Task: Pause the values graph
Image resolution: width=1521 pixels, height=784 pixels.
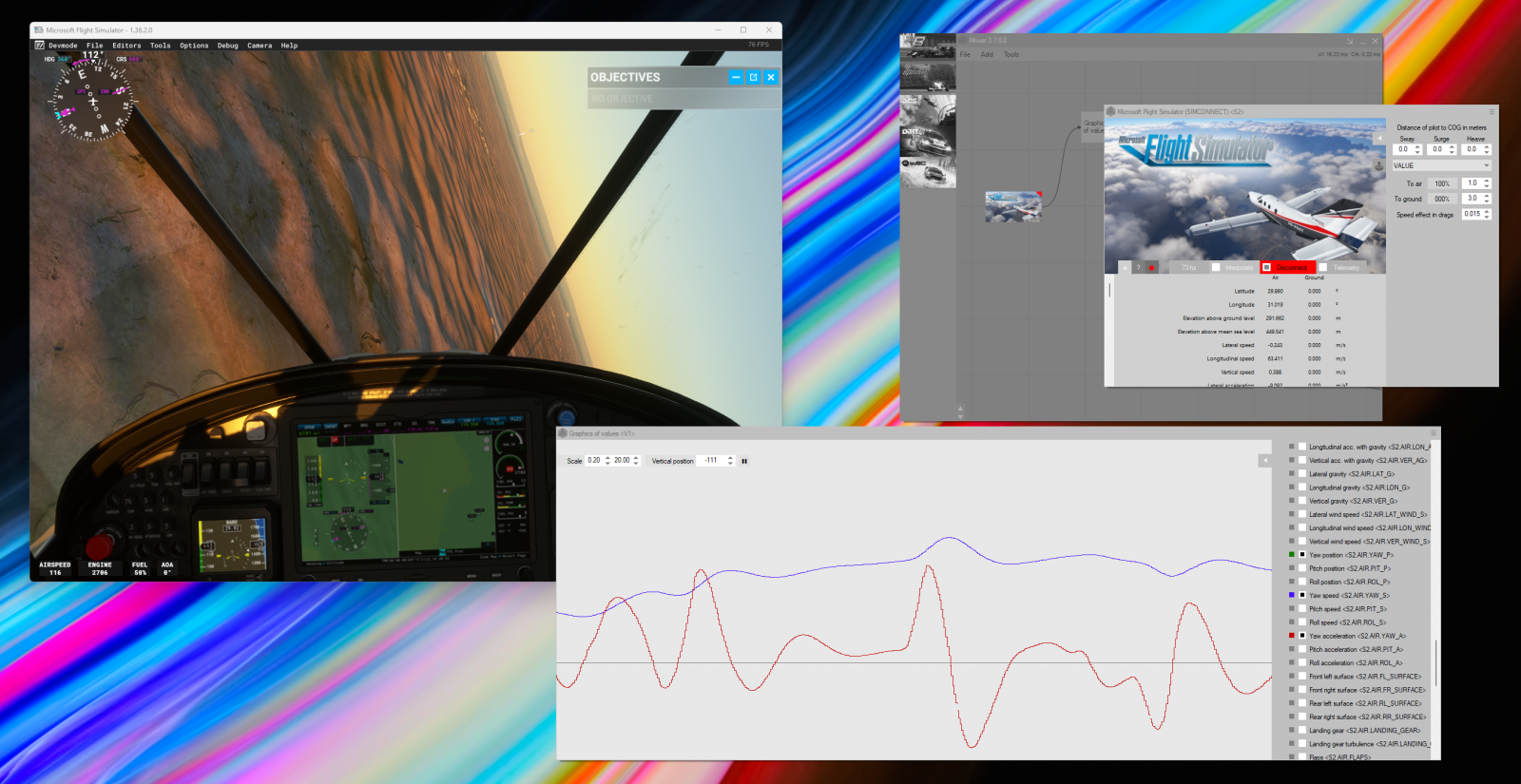Action: tap(744, 461)
